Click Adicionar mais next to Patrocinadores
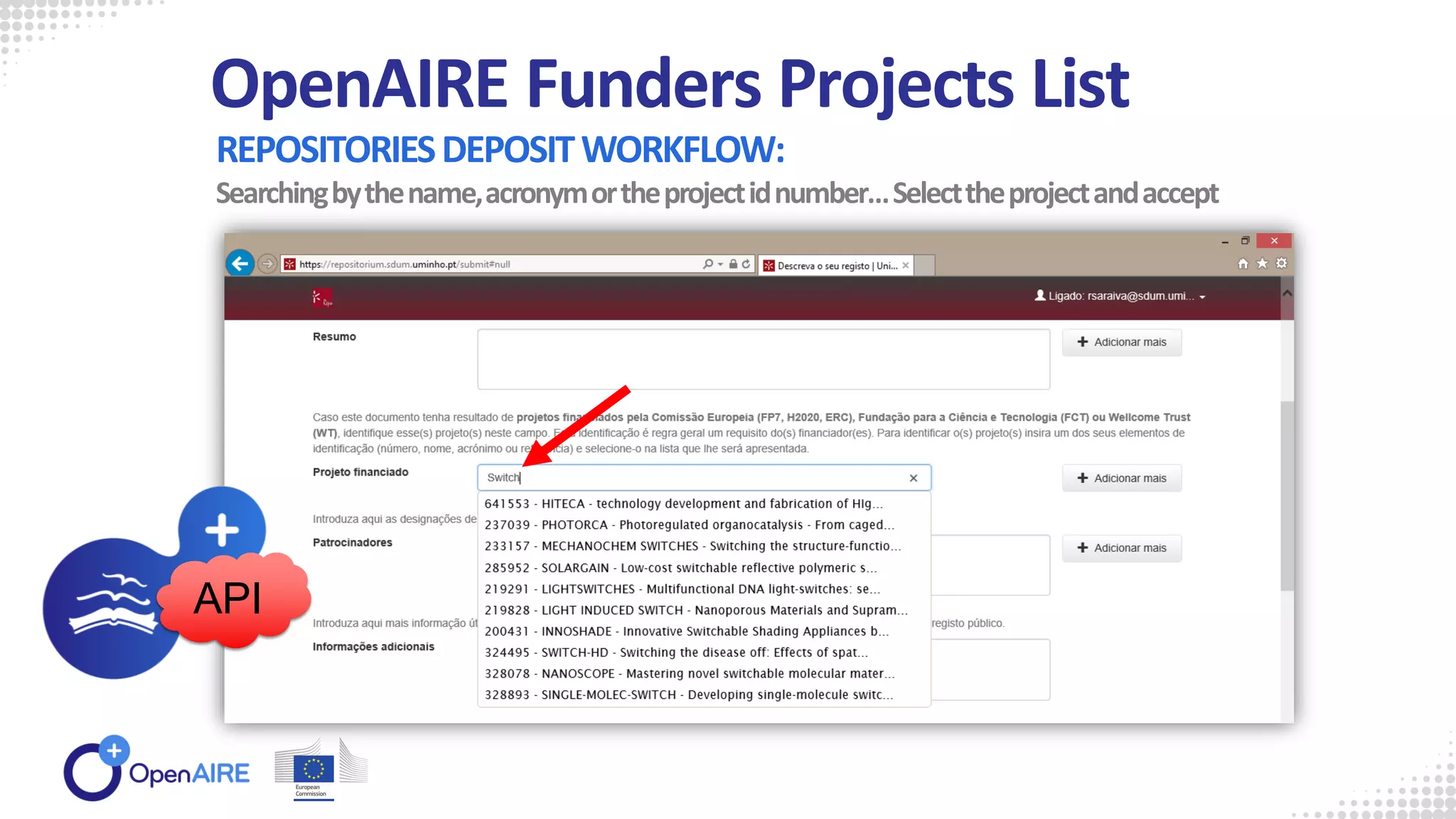 tap(1122, 548)
